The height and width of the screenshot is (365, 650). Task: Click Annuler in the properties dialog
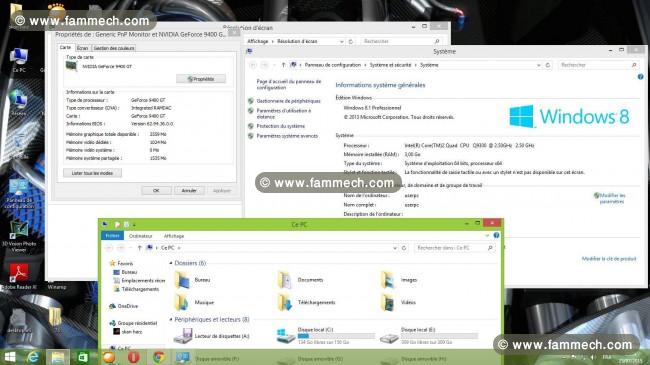pos(189,190)
